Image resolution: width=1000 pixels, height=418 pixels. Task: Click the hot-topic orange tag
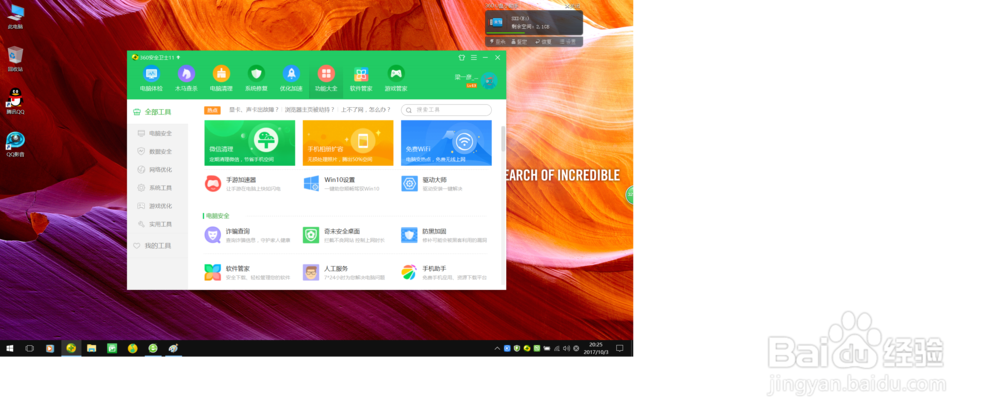[212, 110]
